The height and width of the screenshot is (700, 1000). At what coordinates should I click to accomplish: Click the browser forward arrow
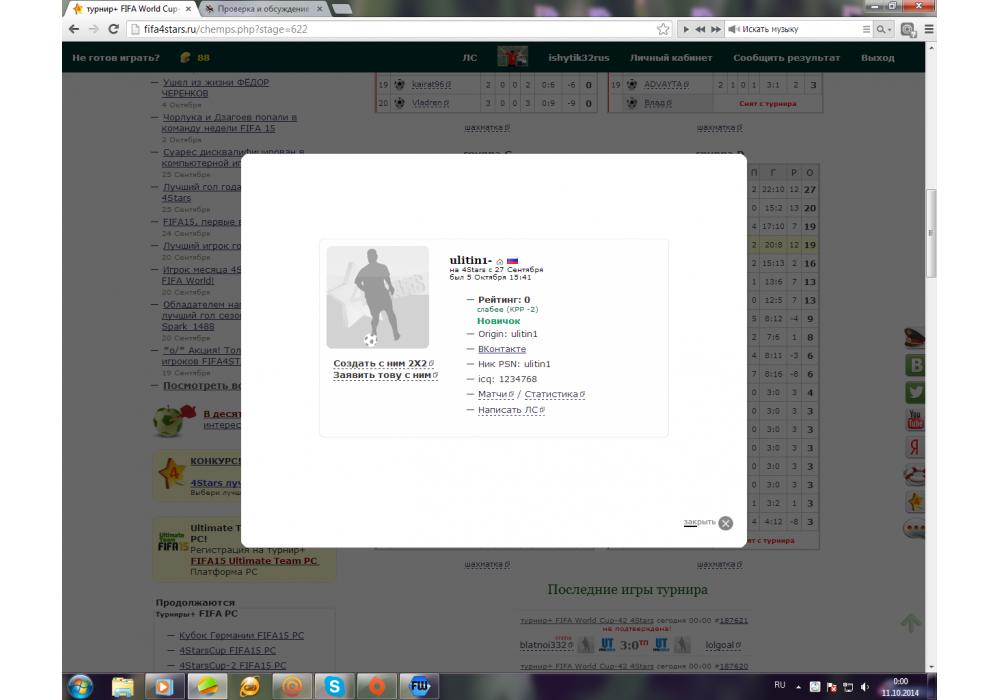click(x=94, y=29)
